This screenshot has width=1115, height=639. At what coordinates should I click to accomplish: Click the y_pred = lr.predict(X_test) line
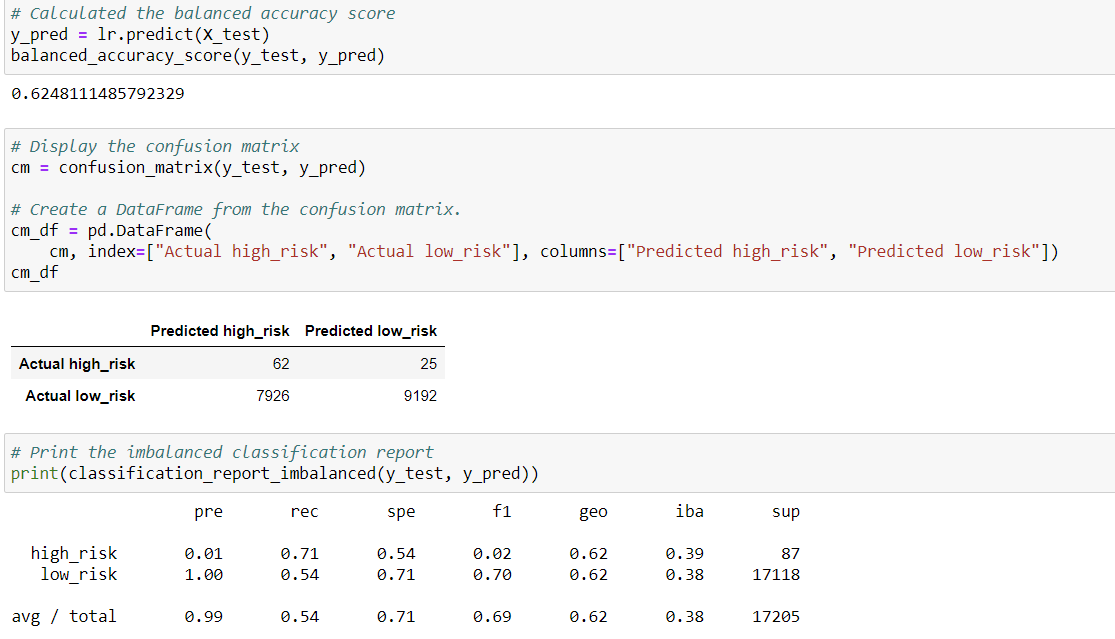pyautogui.click(x=140, y=34)
